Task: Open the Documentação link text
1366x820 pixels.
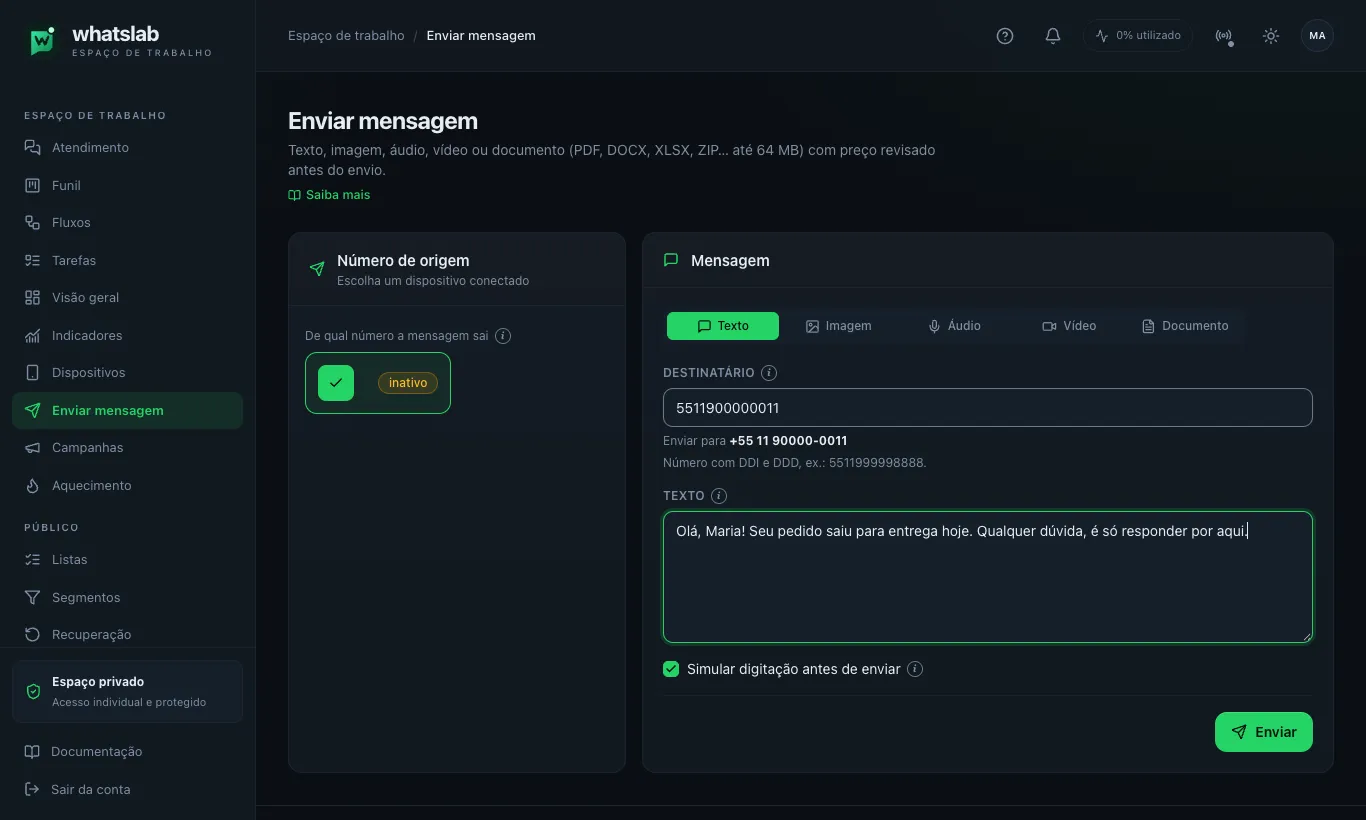Action: [97, 751]
